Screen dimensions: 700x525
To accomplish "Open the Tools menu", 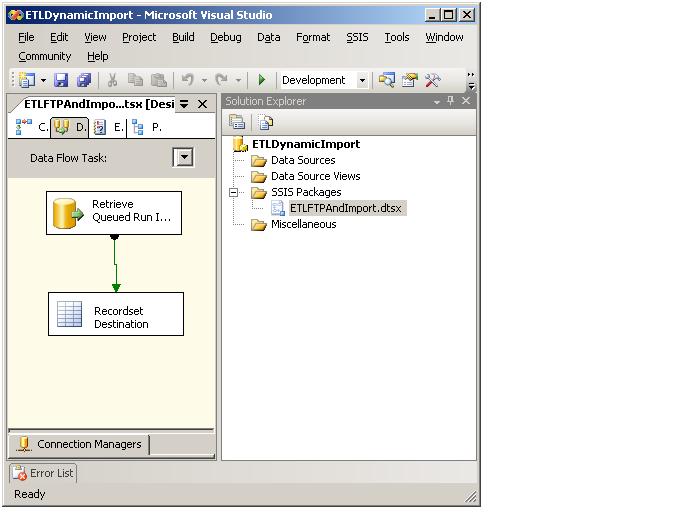I will tap(397, 38).
